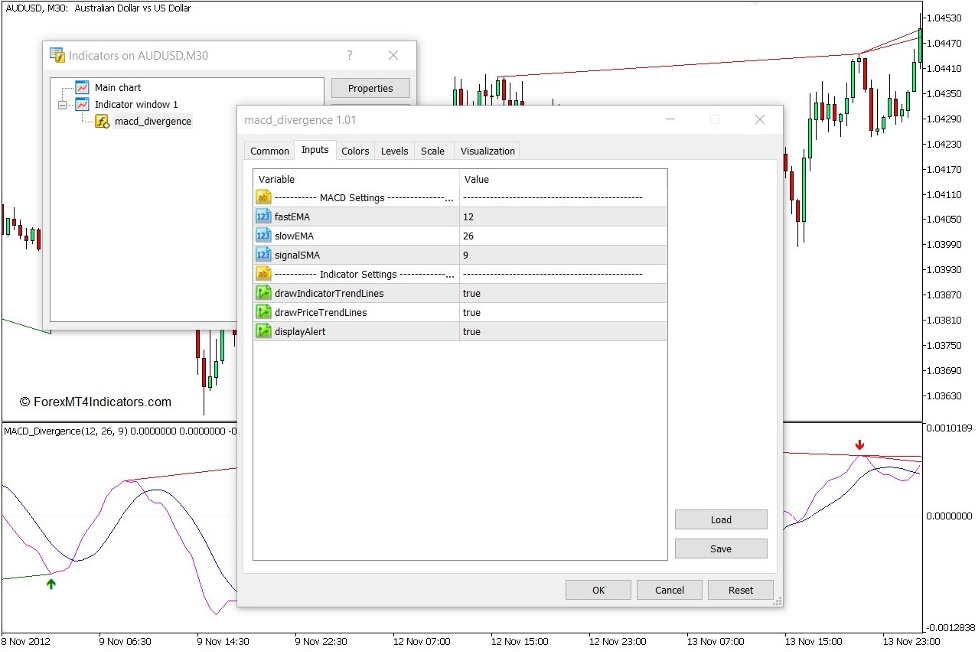977x652 pixels.
Task: Click the help question mark in Indicators window
Action: pyautogui.click(x=349, y=55)
